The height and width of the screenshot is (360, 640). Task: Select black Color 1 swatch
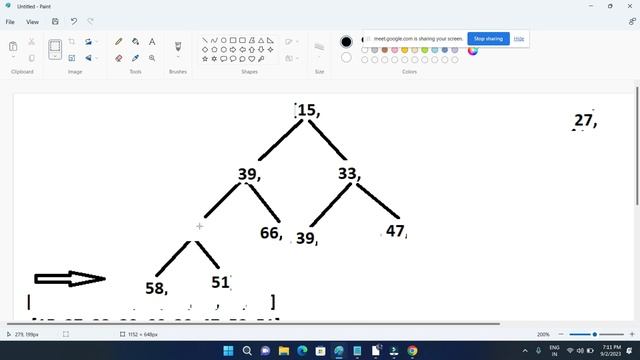click(346, 42)
